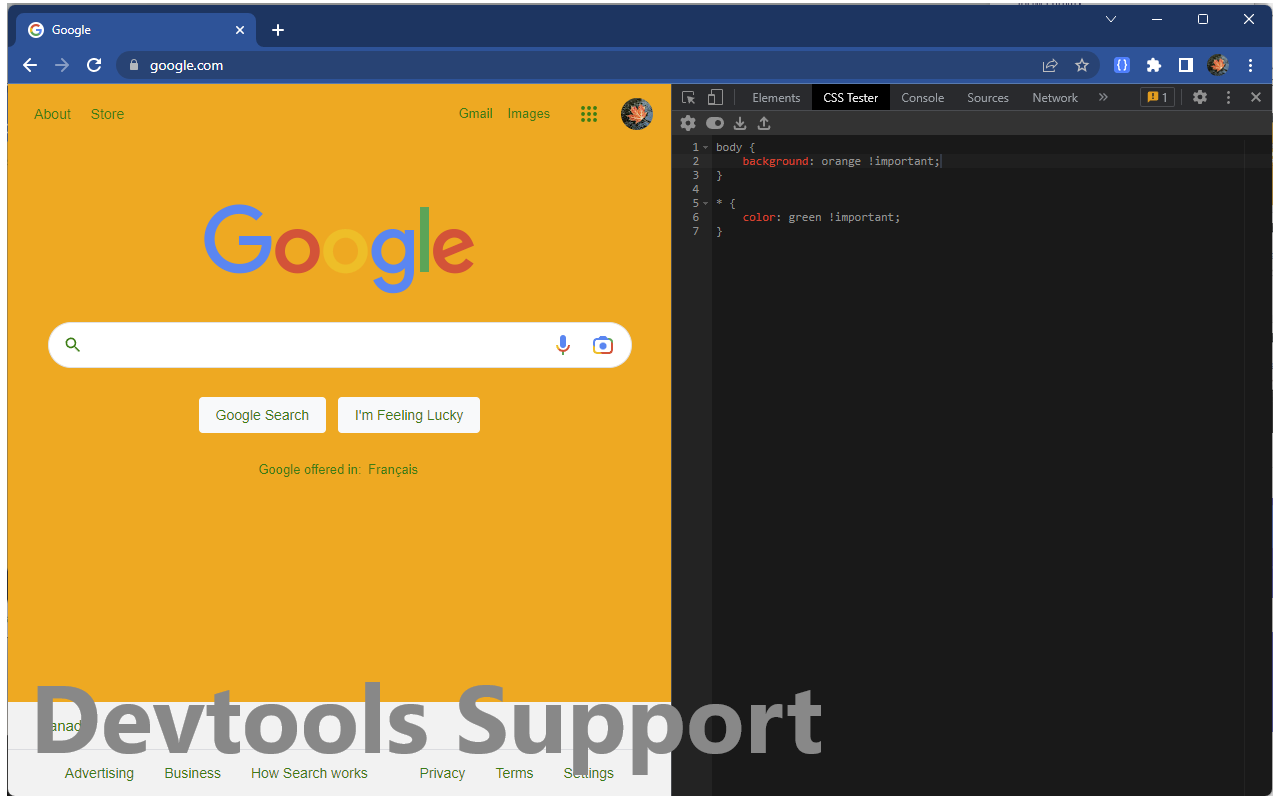This screenshot has width=1280, height=800.
Task: Open the Network tab
Action: [1055, 97]
